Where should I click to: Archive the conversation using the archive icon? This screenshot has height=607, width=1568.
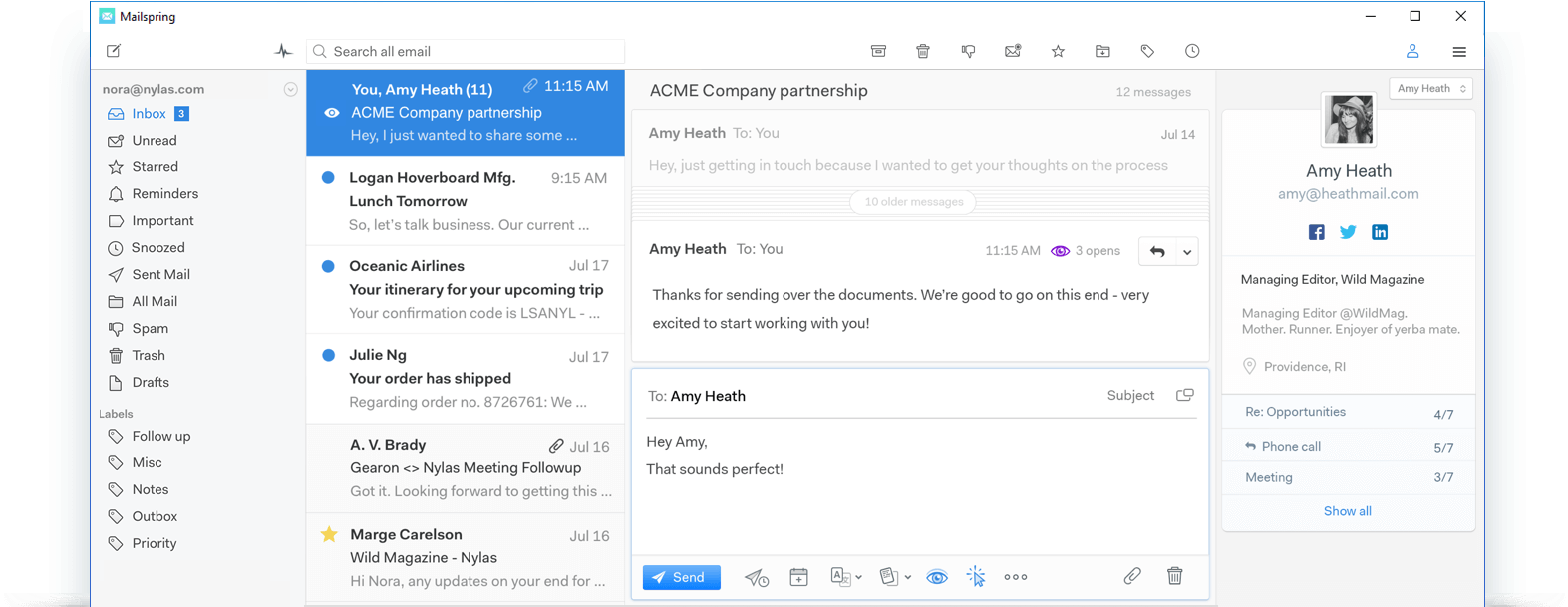pyautogui.click(x=878, y=51)
